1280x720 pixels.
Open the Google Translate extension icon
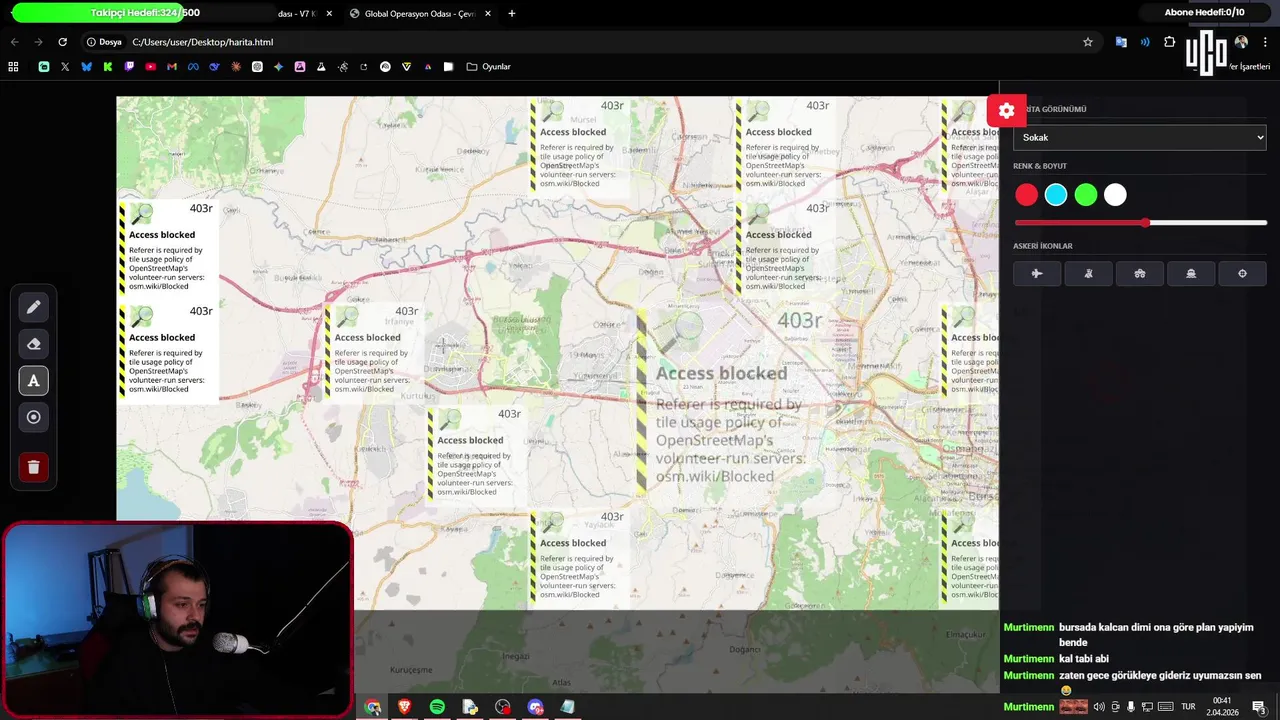pos(1121,42)
